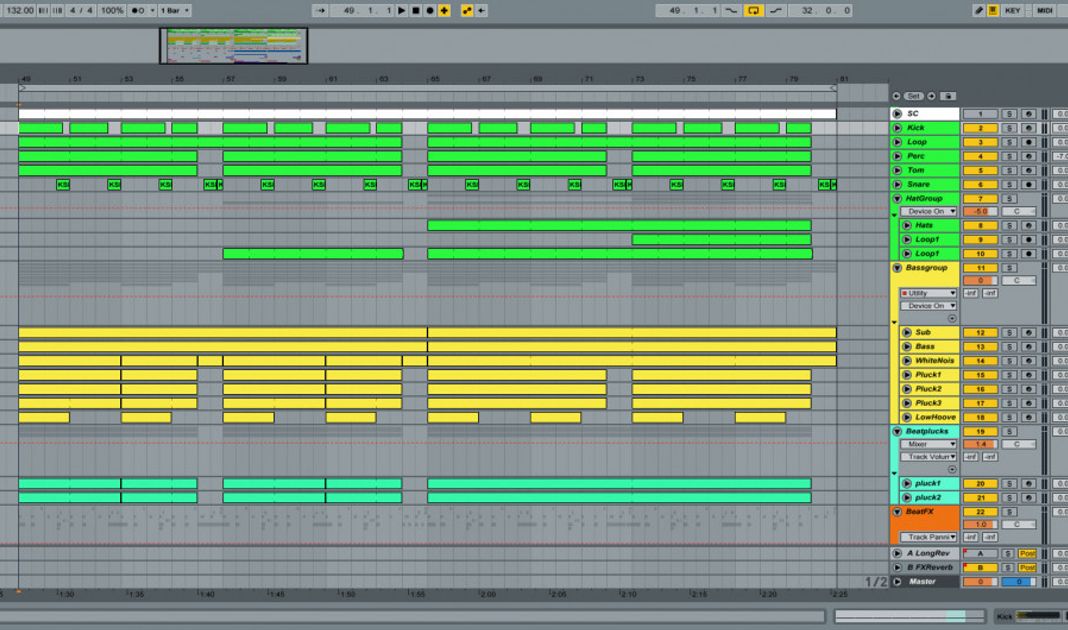Unfold the Snare track

pos(897,184)
